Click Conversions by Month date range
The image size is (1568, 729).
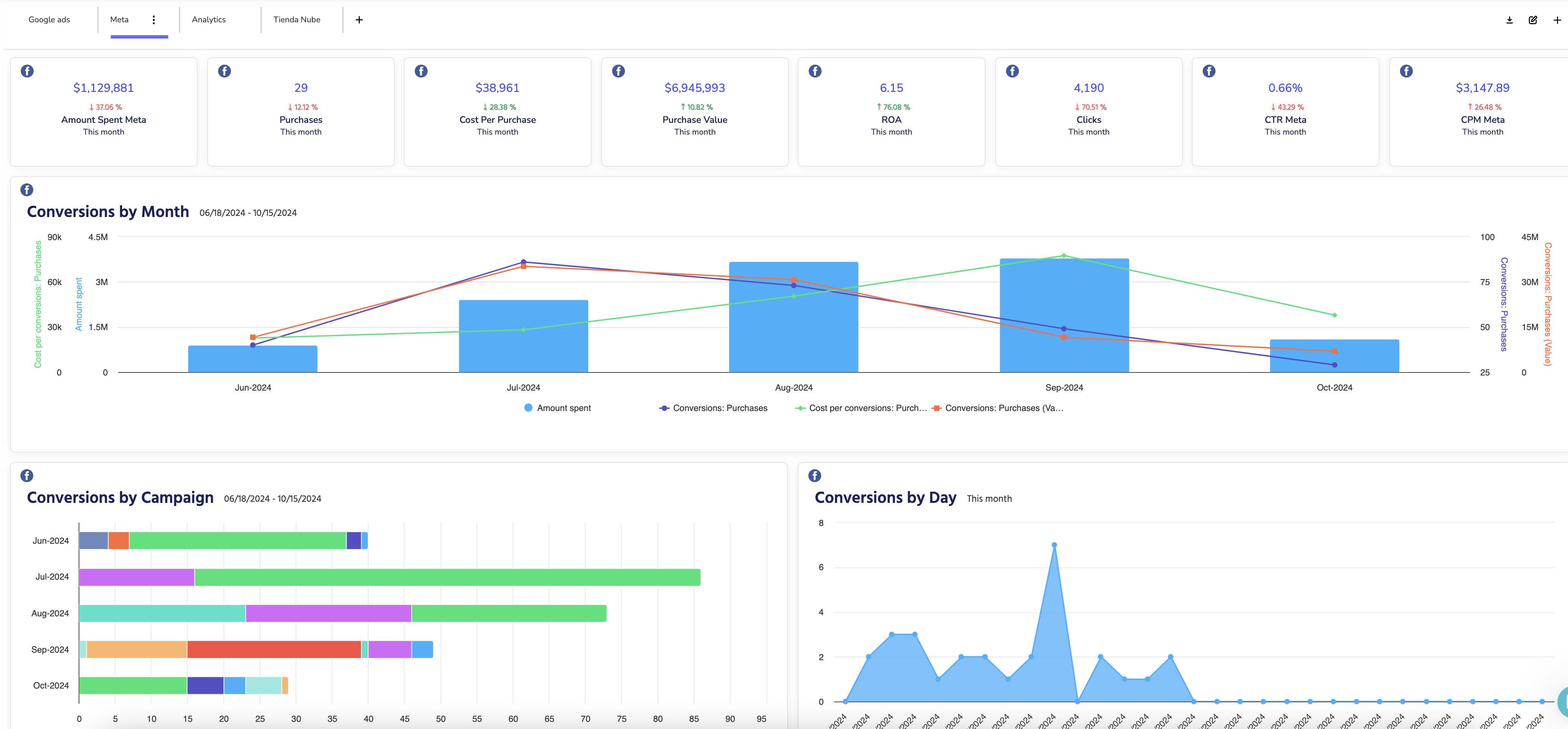coord(248,213)
